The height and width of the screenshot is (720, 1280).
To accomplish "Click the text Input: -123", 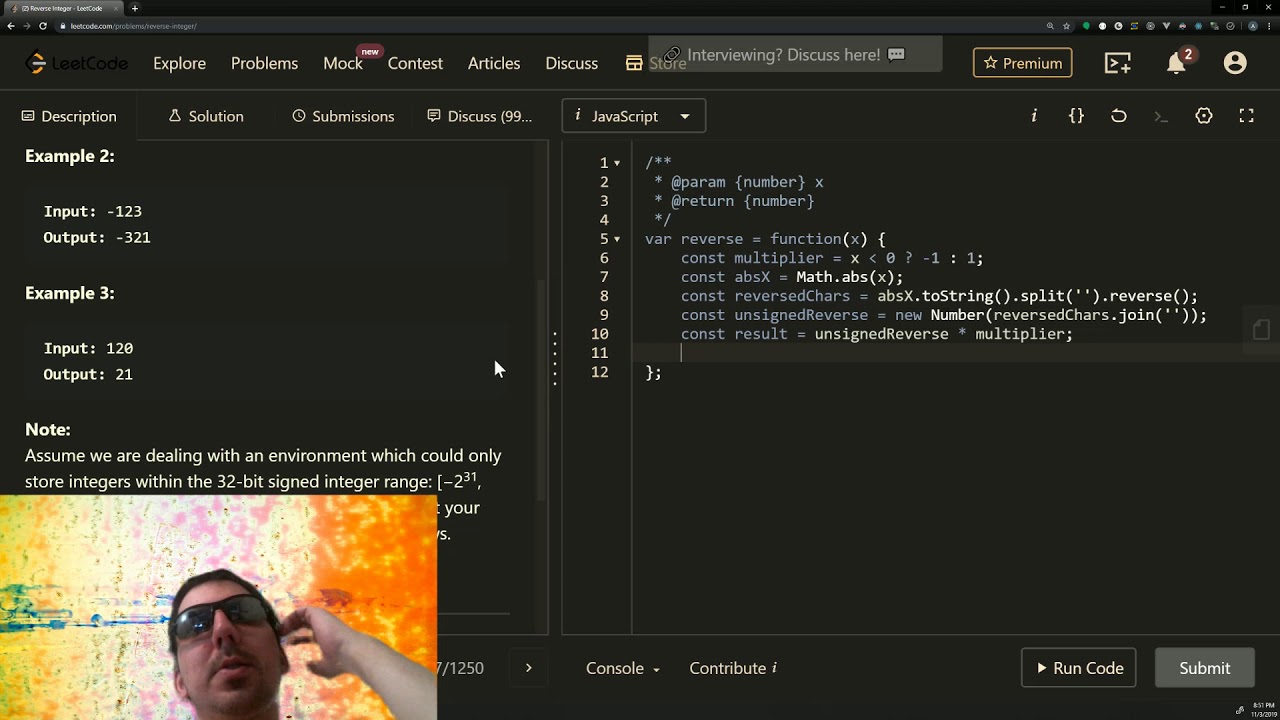I will click(93, 211).
